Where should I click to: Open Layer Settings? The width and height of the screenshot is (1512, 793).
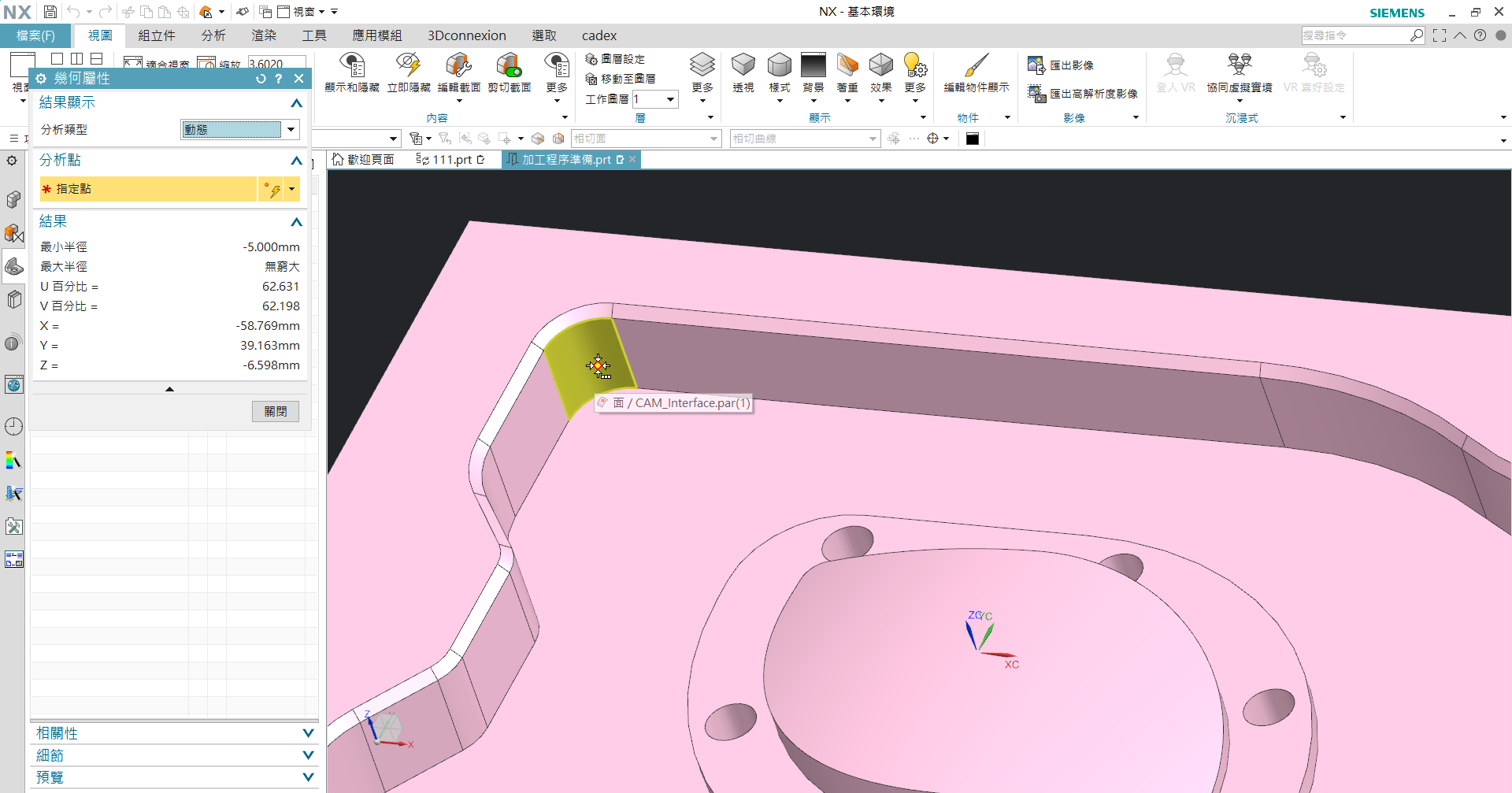click(x=615, y=59)
